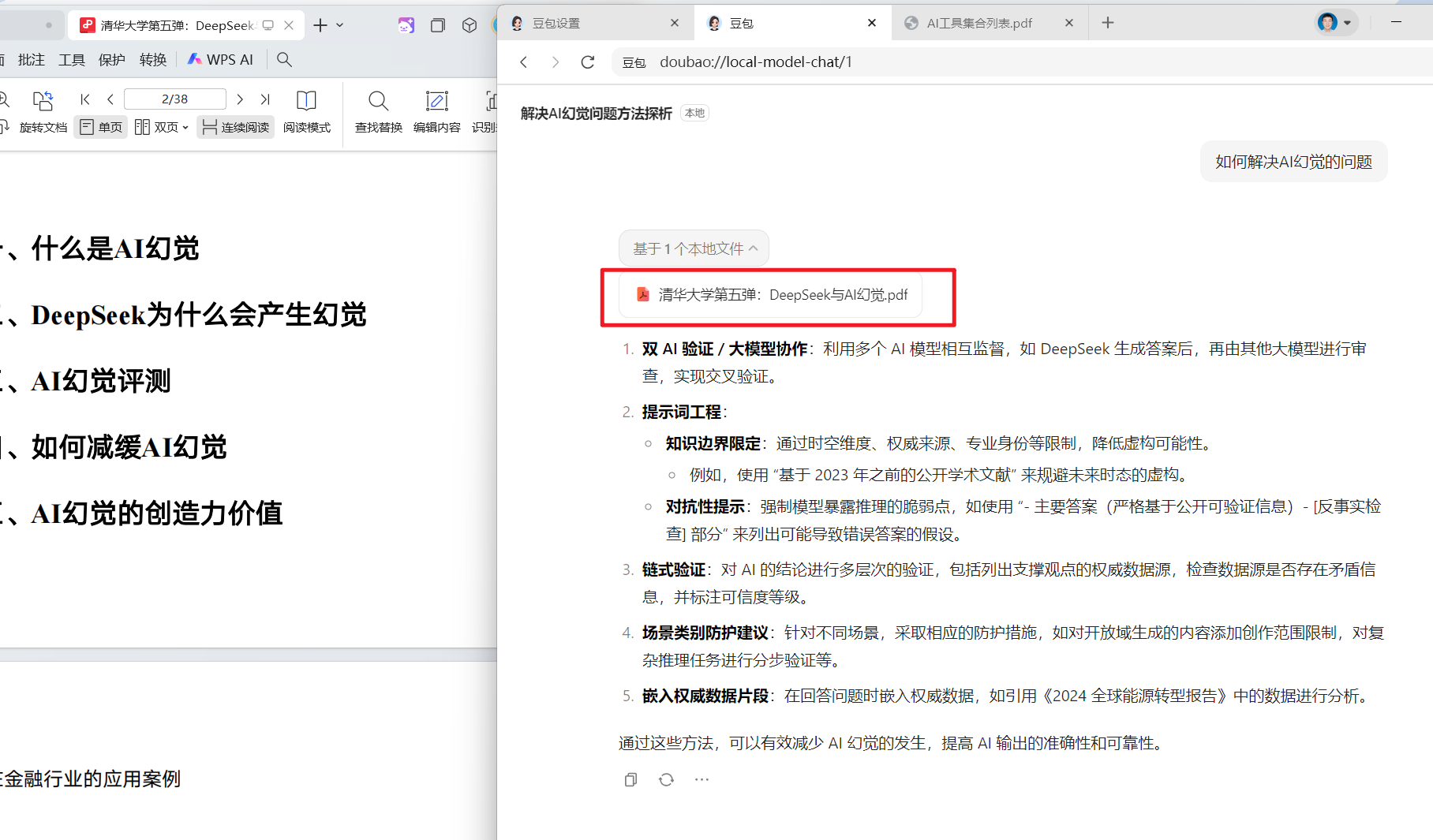Close the 豆包 tab

872,23
